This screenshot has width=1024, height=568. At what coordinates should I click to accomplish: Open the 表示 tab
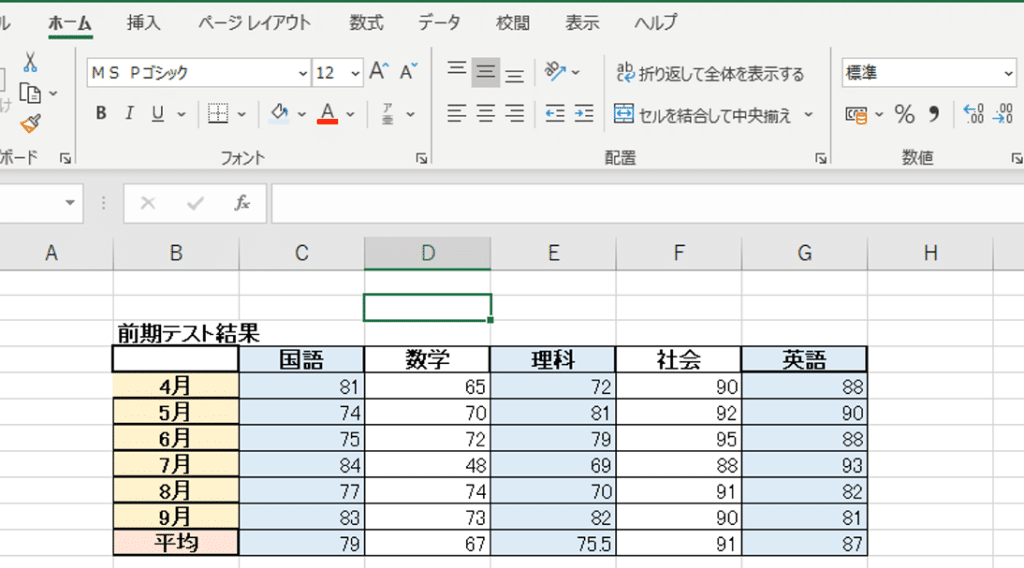582,23
